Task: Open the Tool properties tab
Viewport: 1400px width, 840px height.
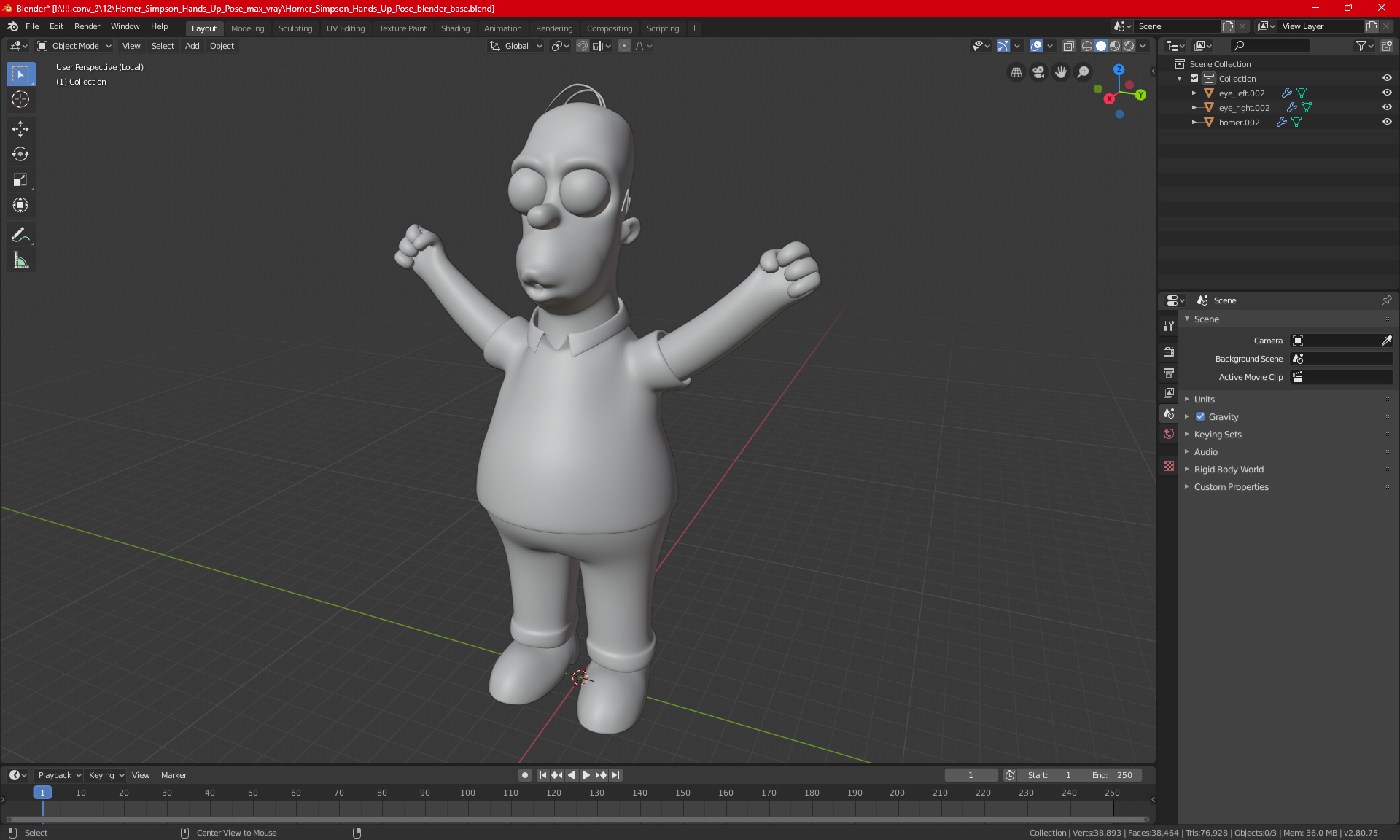Action: pyautogui.click(x=1169, y=326)
